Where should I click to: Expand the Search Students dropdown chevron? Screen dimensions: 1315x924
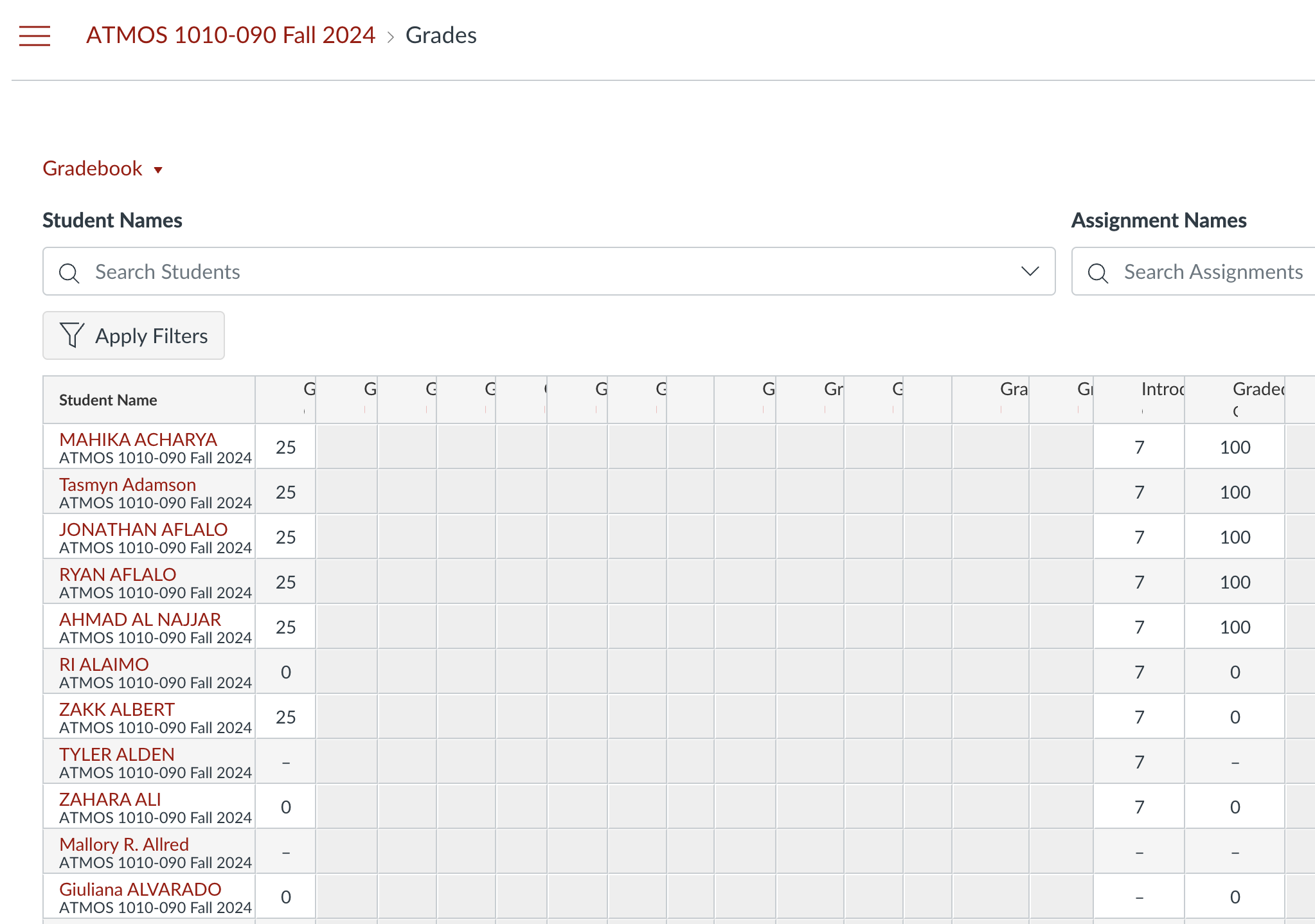click(x=1030, y=271)
